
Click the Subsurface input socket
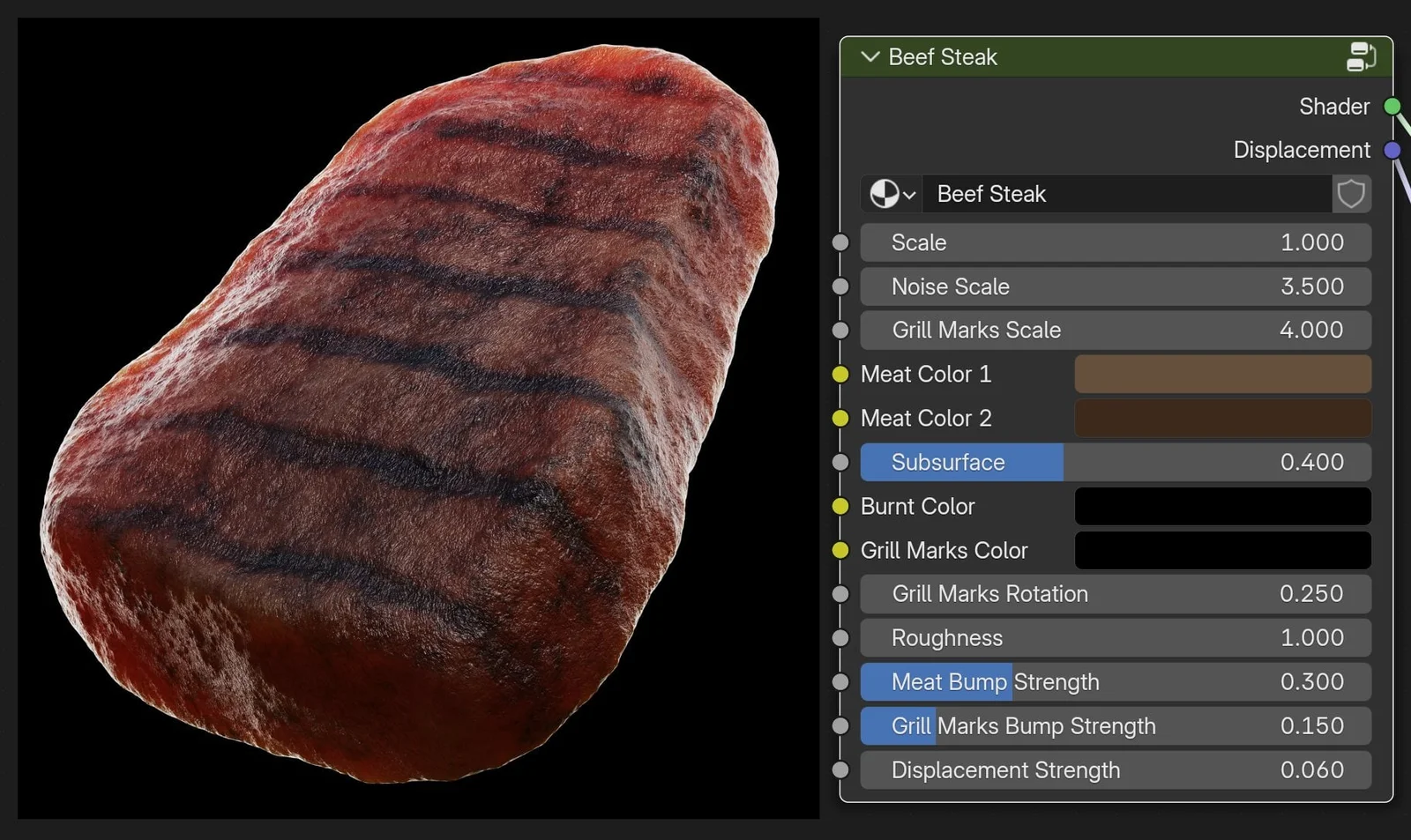point(839,462)
